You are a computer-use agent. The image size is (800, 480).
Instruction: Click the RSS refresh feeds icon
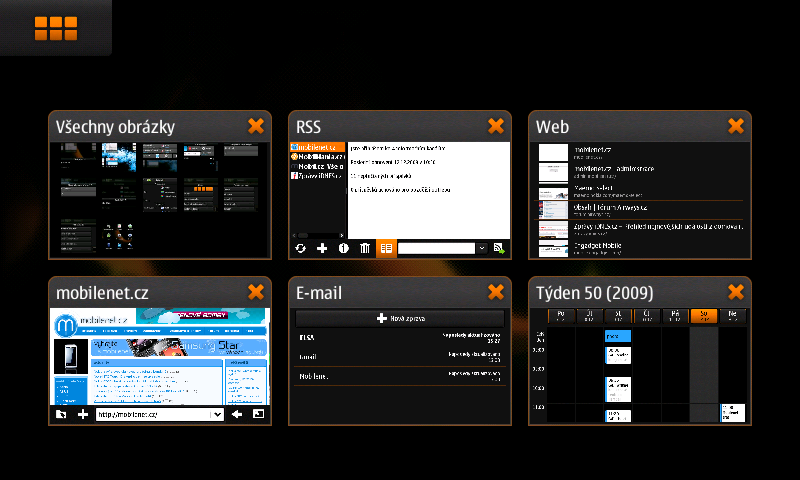tap(301, 248)
